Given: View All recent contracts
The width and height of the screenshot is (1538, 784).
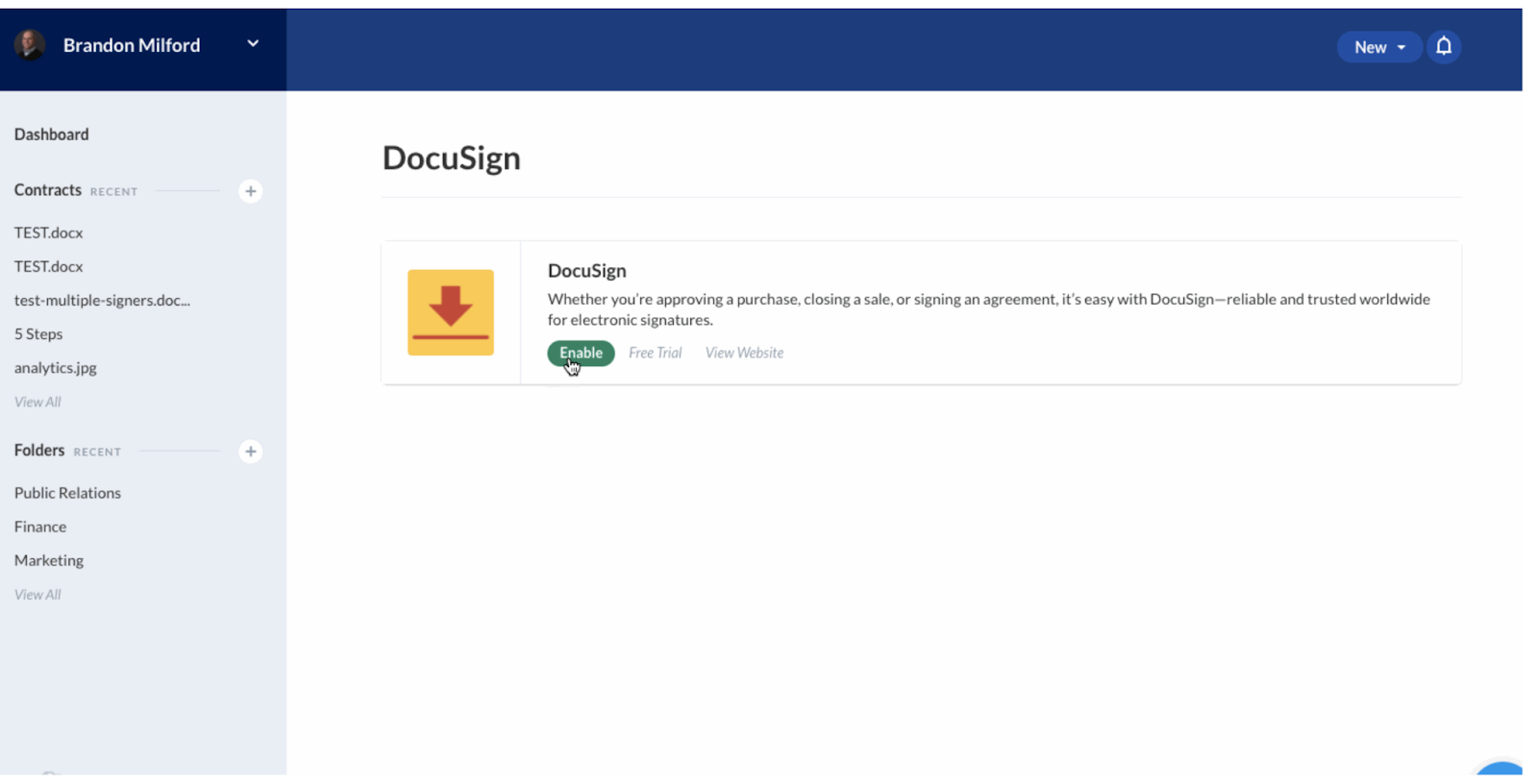Looking at the screenshot, I should tap(37, 402).
